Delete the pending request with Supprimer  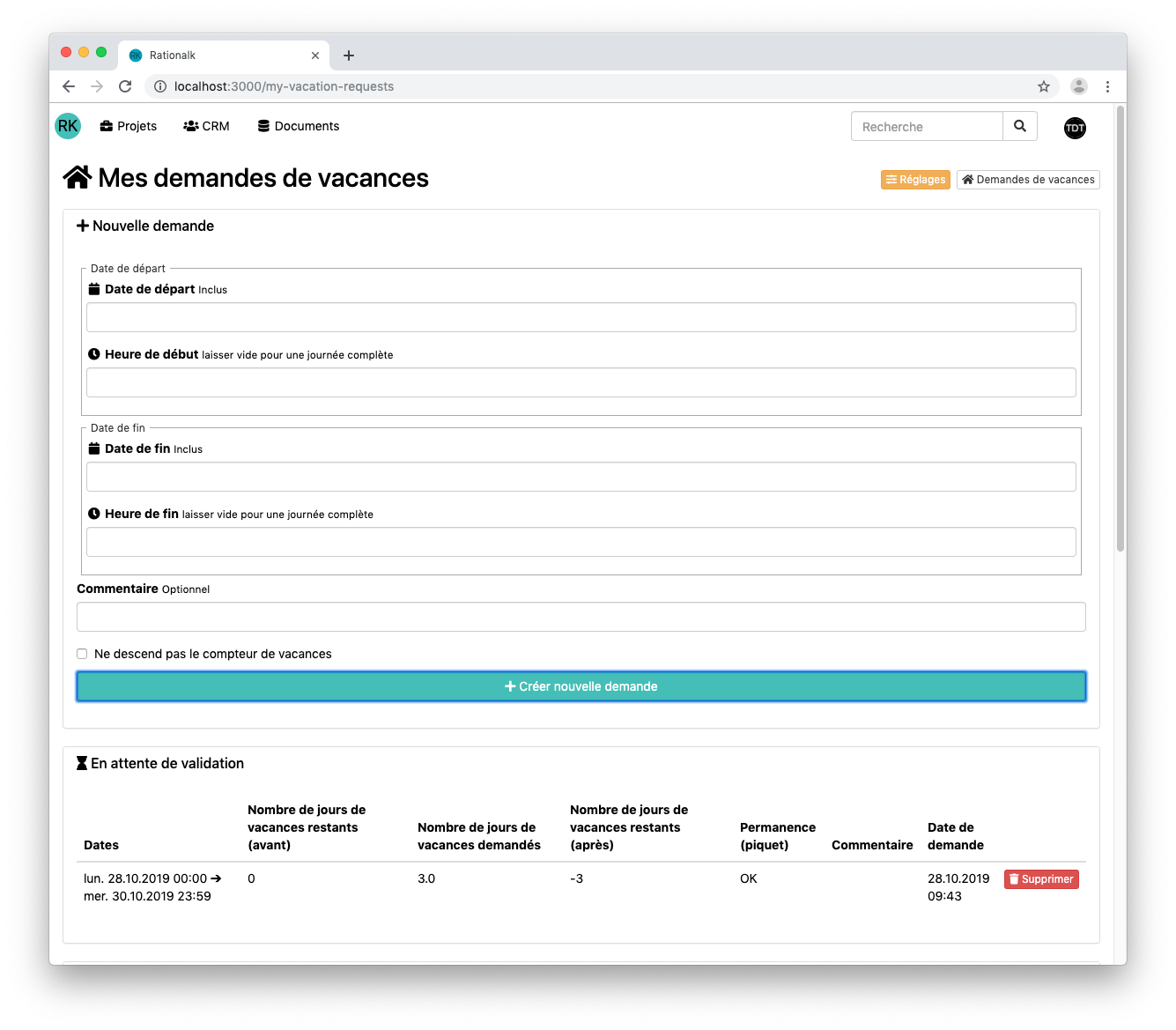point(1041,879)
